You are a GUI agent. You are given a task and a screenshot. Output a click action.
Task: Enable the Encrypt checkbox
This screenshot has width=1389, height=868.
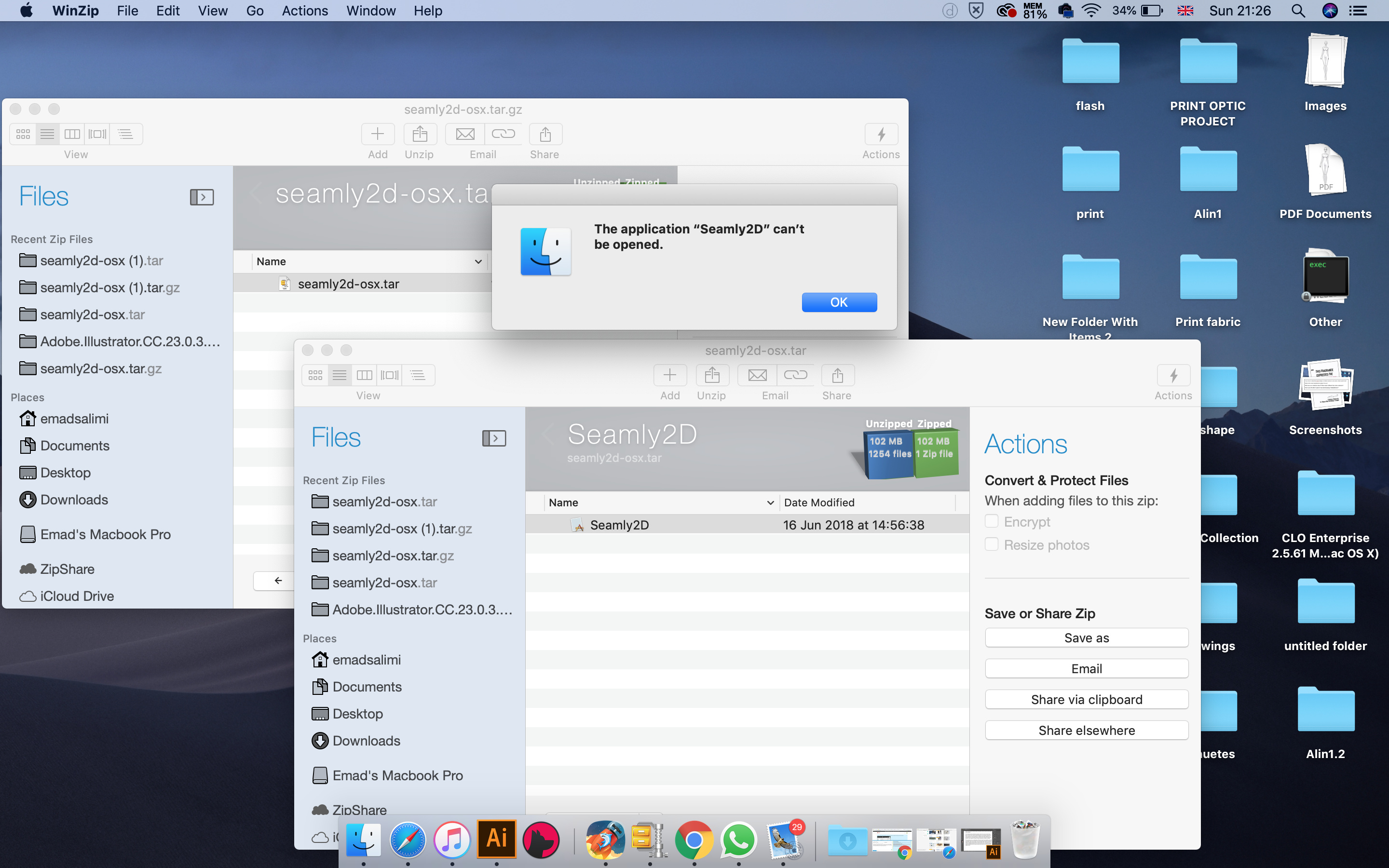pyautogui.click(x=991, y=521)
